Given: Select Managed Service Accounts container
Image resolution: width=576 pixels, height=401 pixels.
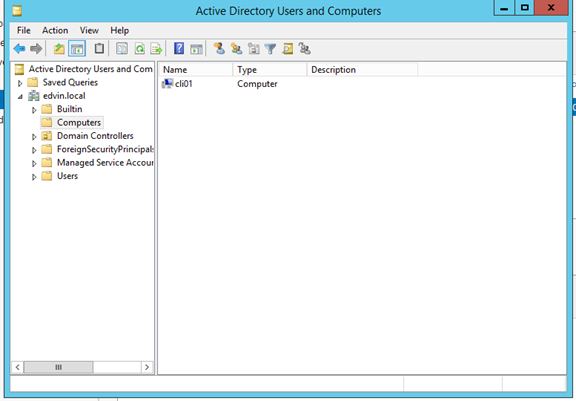Looking at the screenshot, I should (105, 163).
